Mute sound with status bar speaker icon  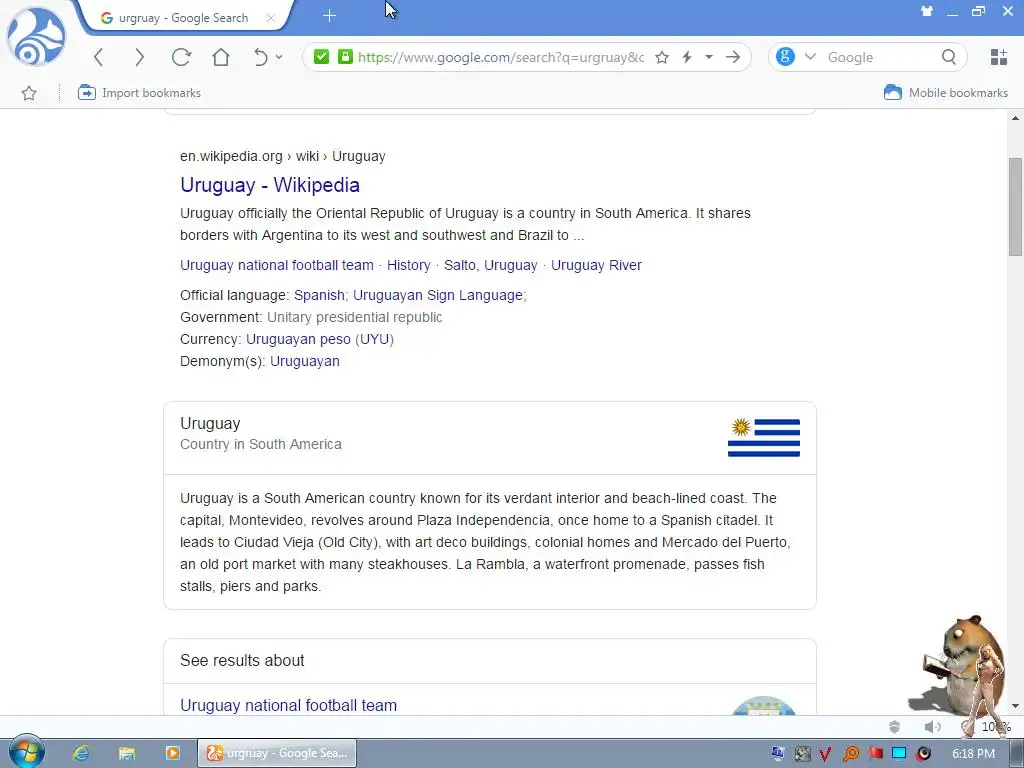933,727
